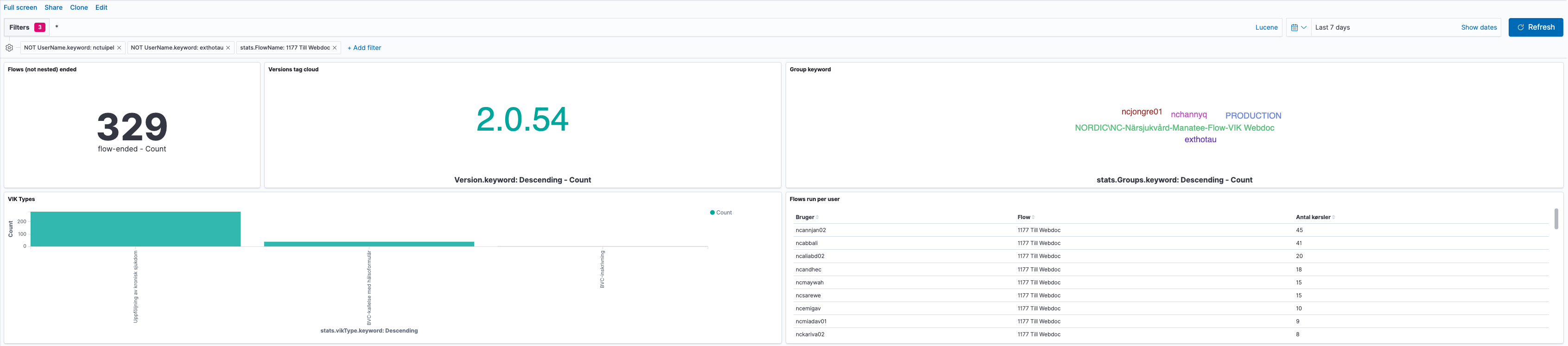Screen dimensions: 1568x346
Task: Open the Filters panel with badge 3
Action: tap(27, 27)
